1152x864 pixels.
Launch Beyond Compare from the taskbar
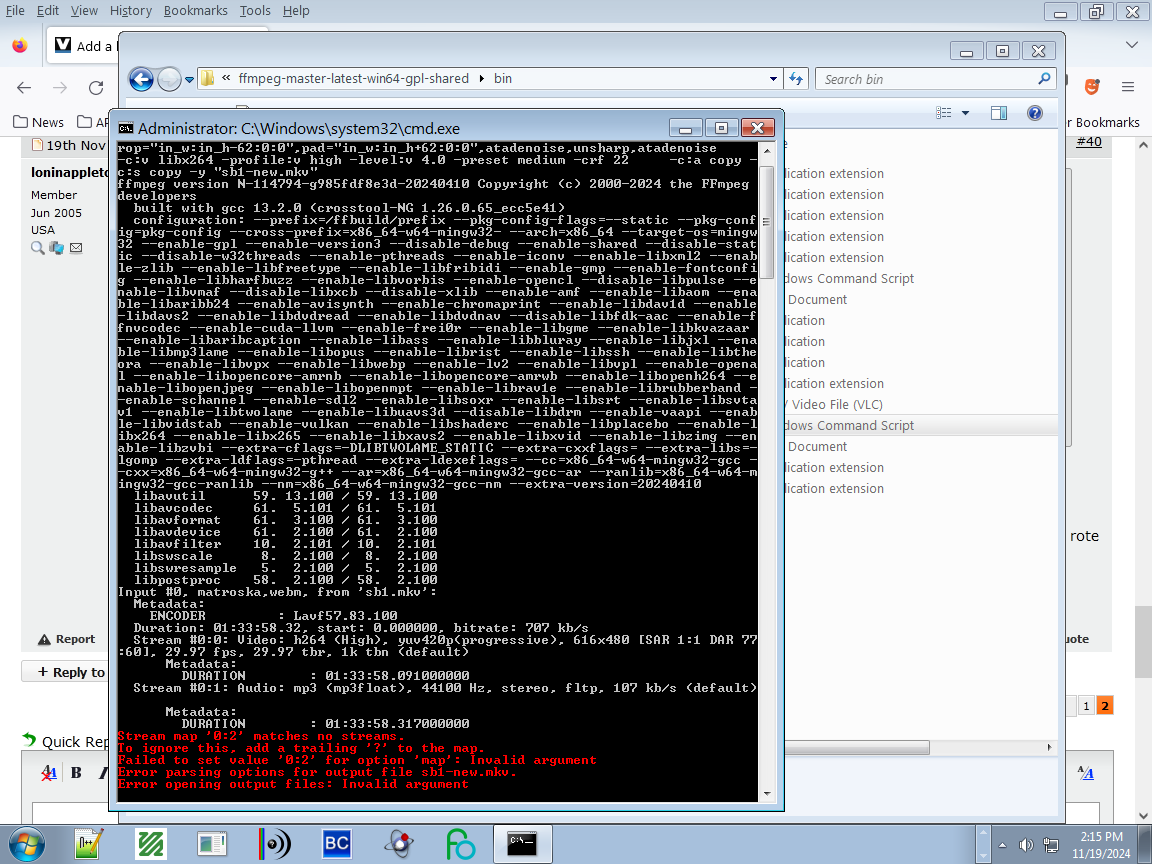click(336, 844)
